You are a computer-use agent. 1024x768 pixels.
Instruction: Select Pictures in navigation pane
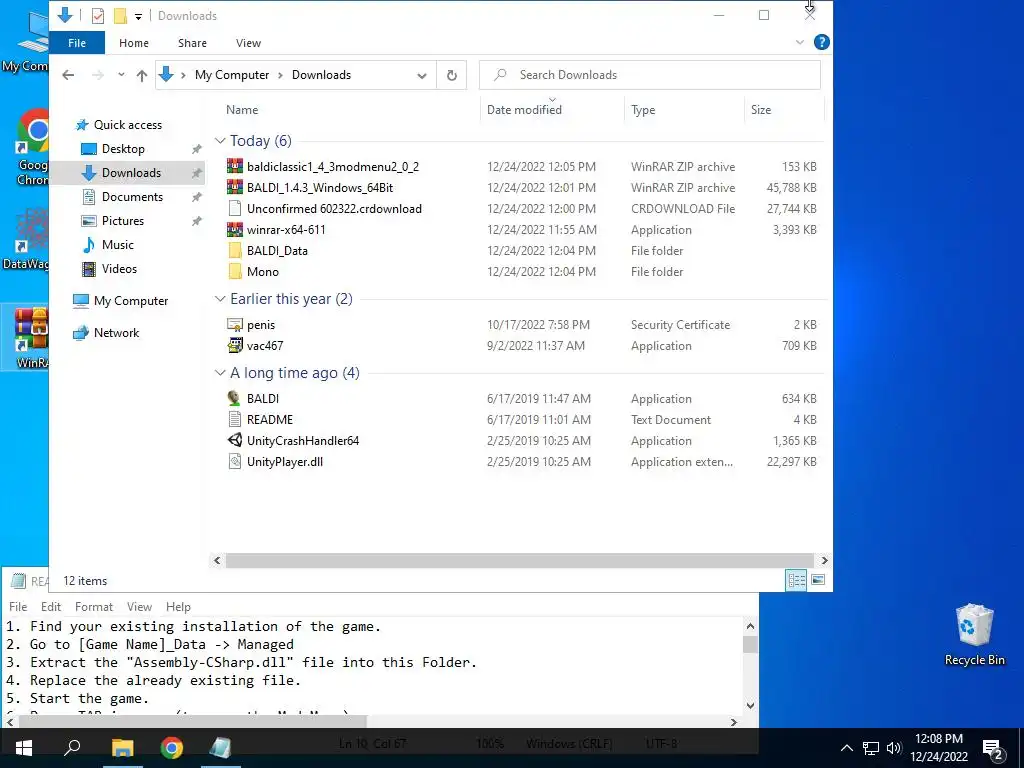(x=122, y=221)
